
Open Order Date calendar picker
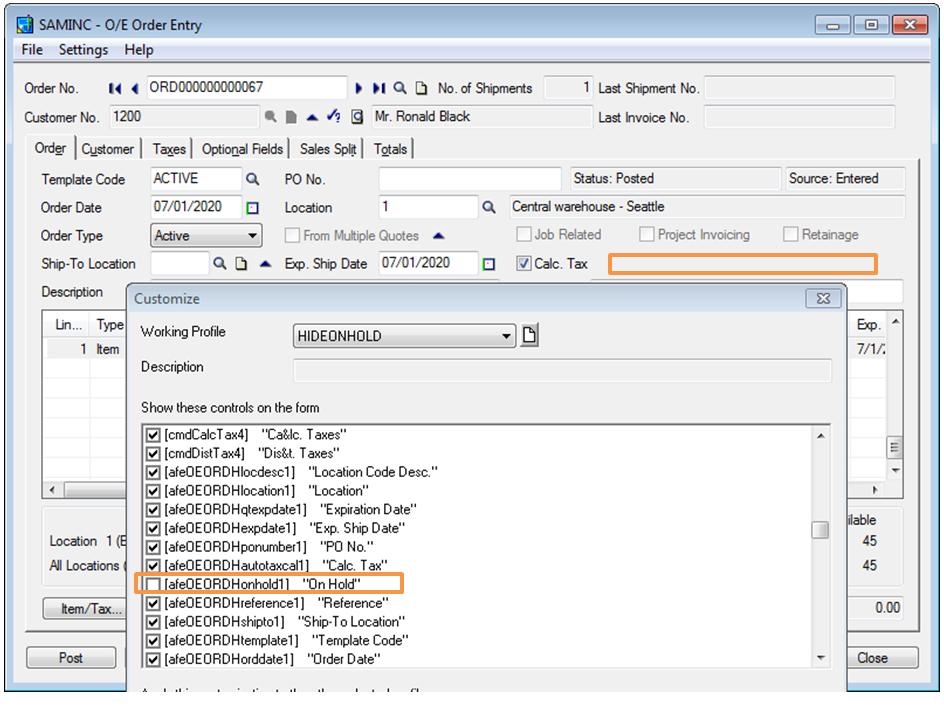(253, 208)
